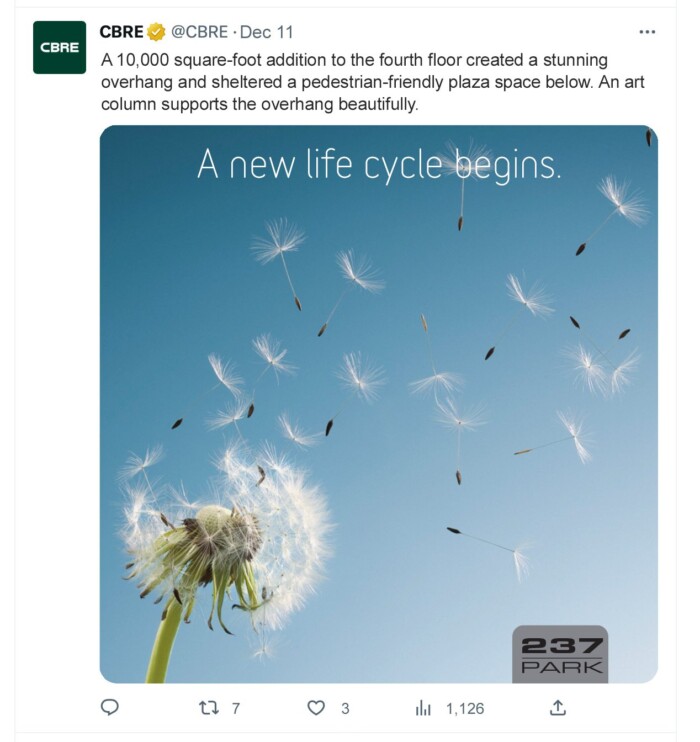700x742 pixels.
Task: Click the "A new life cycle begins." headline
Action: coord(379,164)
